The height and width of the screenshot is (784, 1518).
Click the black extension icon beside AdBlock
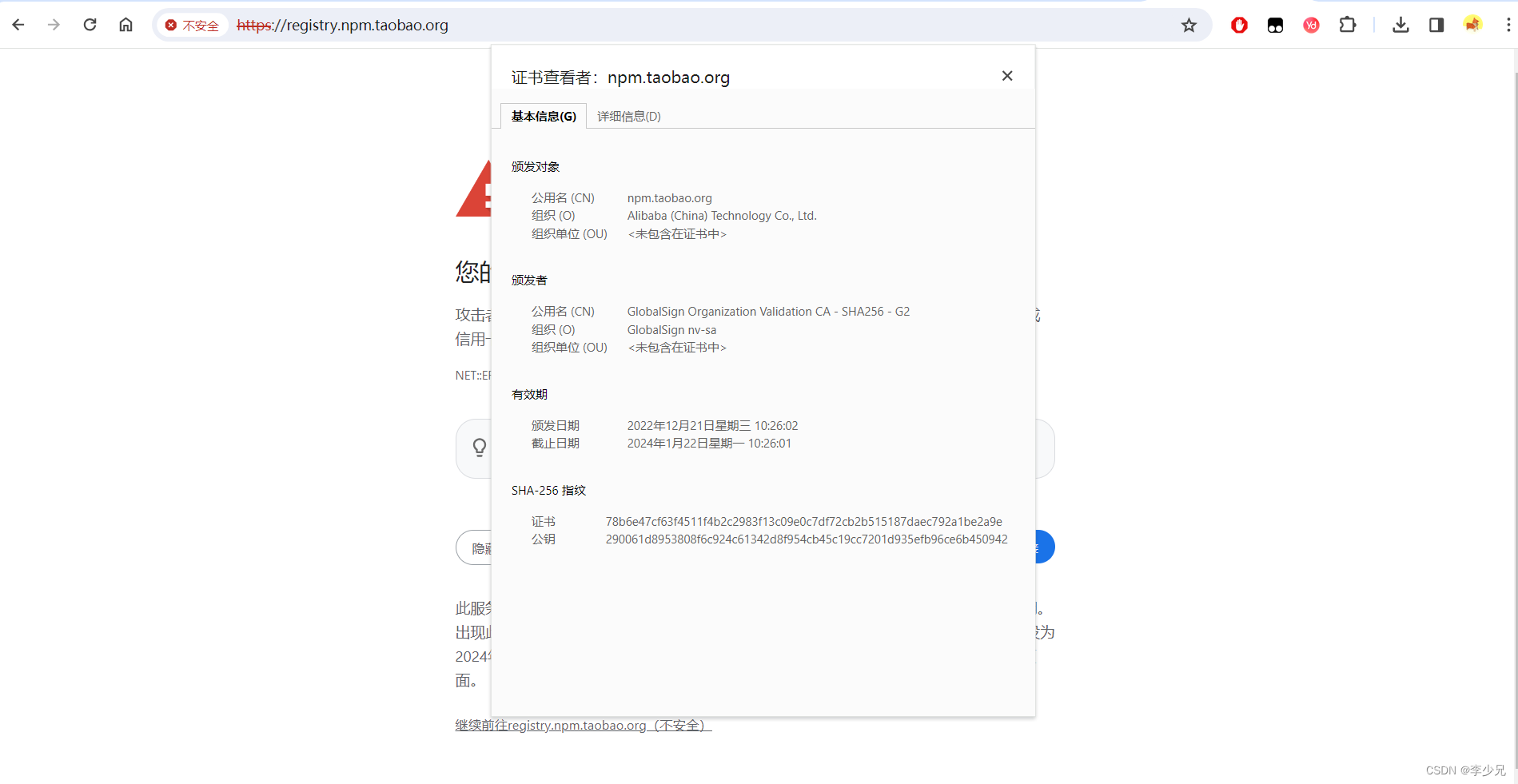click(1274, 25)
